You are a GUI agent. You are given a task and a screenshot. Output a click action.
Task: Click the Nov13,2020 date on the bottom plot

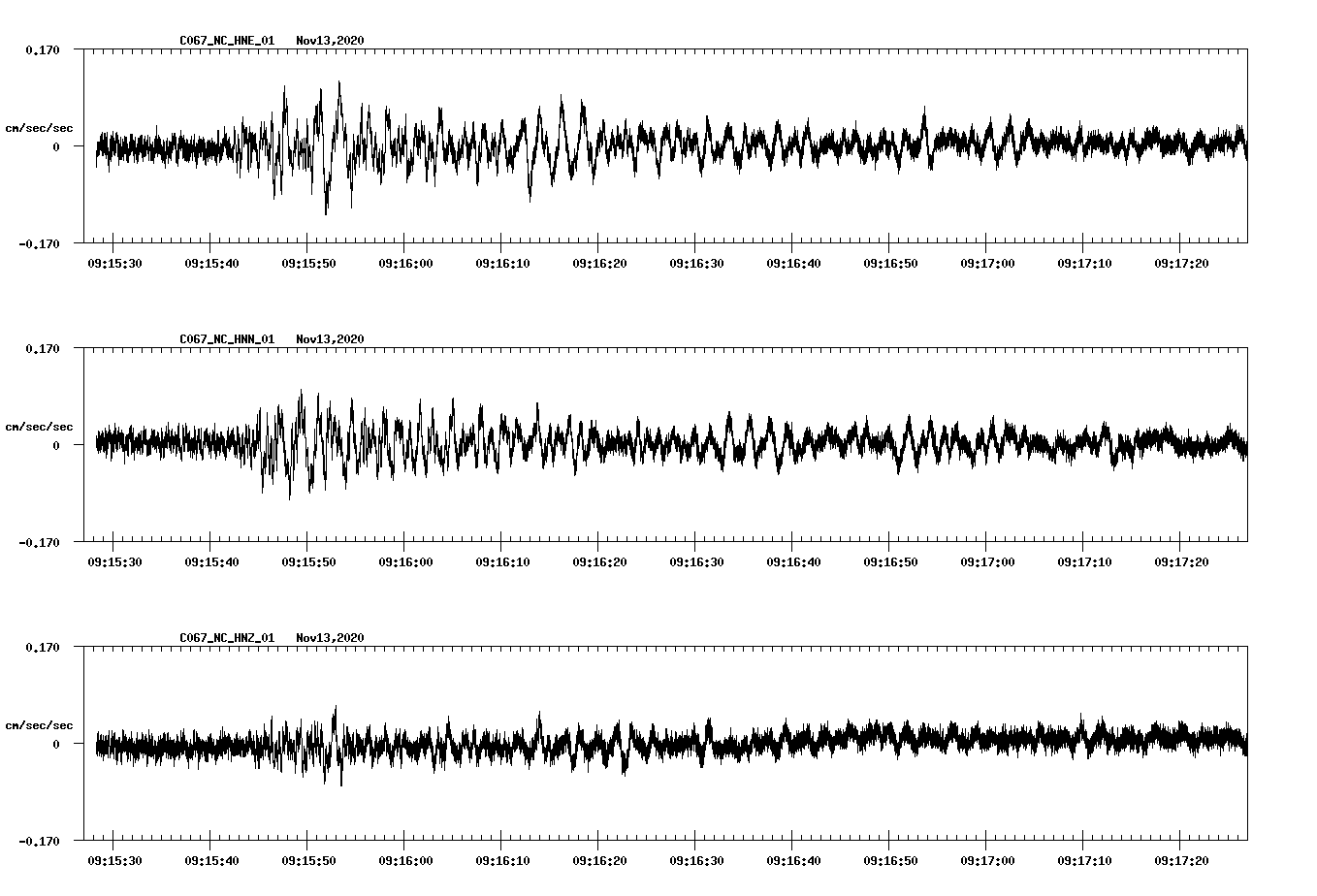coord(330,638)
